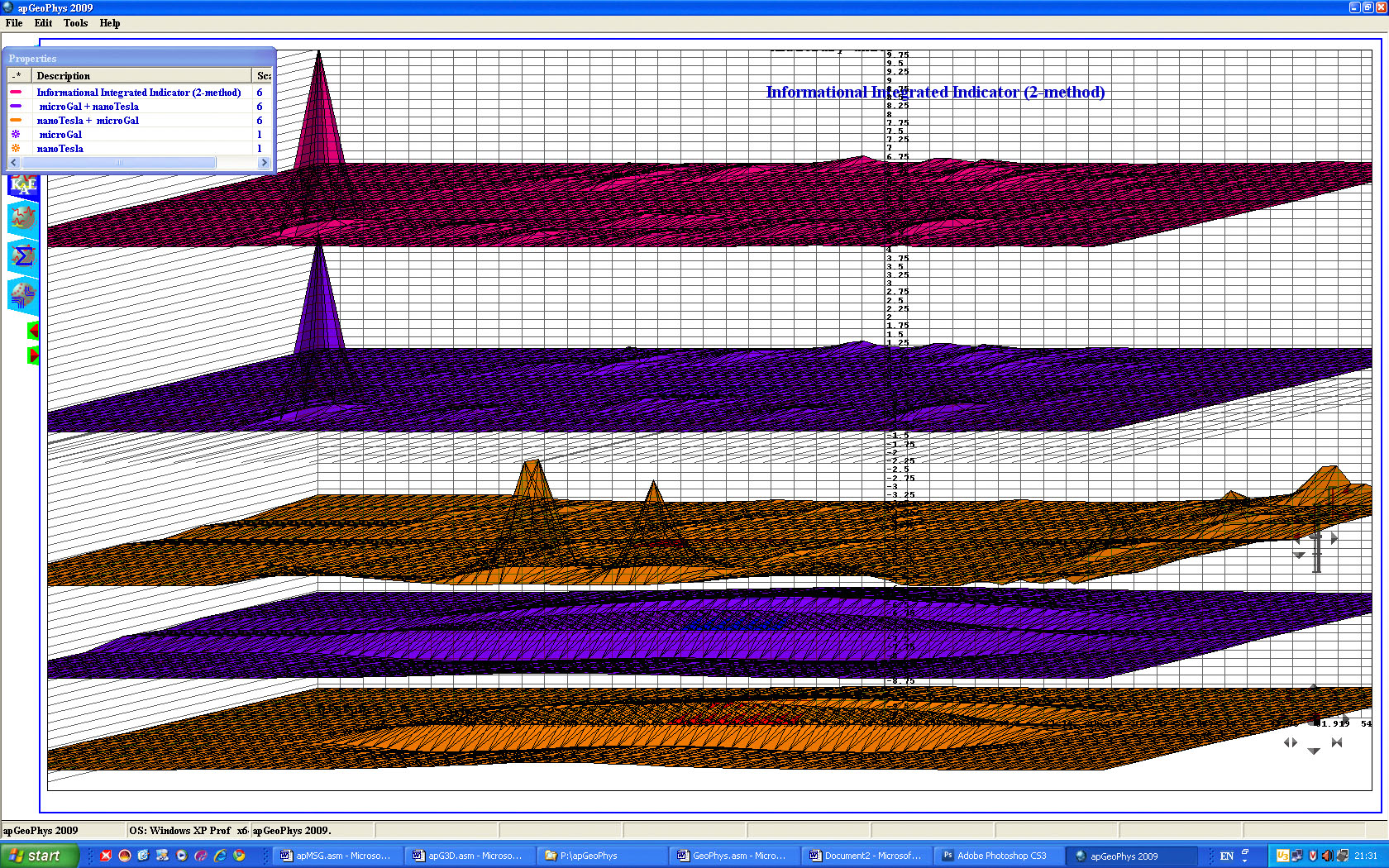The width and height of the screenshot is (1389, 868).
Task: Click the Properties horizontal scrollbar thumb
Action: pyautogui.click(x=118, y=163)
